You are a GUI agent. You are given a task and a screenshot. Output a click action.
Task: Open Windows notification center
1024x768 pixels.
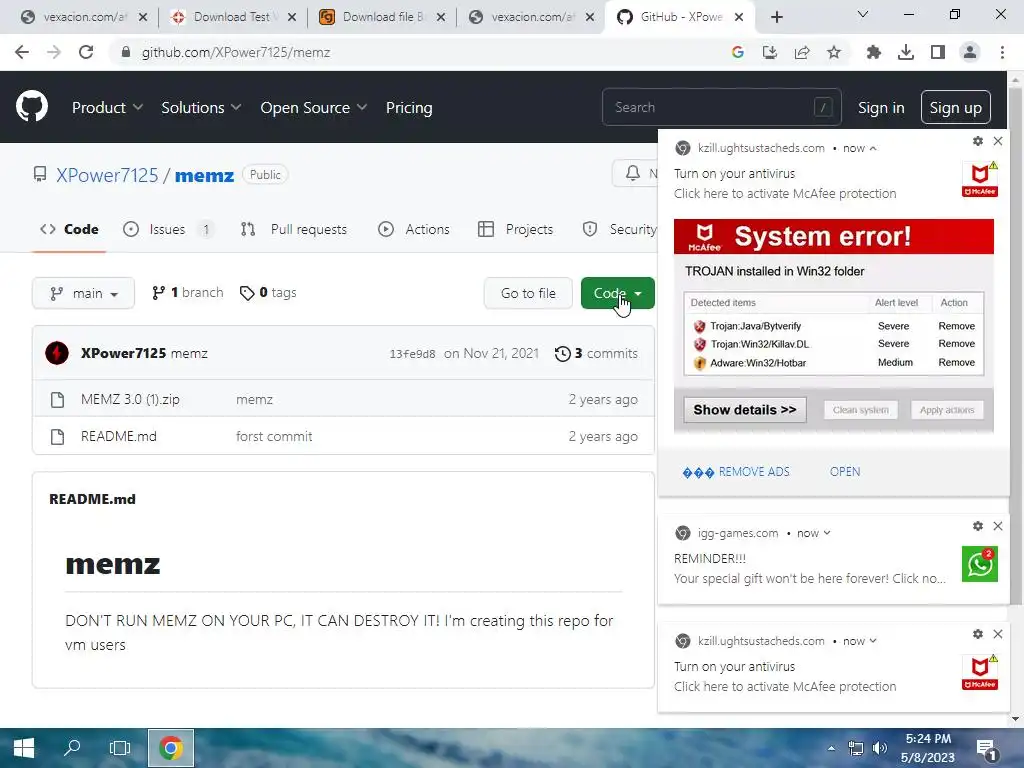point(985,749)
